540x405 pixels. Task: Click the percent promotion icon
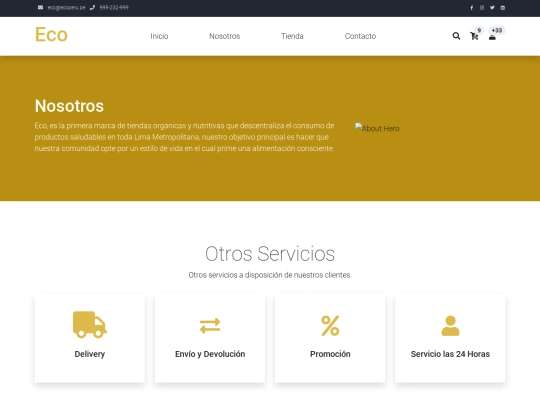(x=330, y=325)
